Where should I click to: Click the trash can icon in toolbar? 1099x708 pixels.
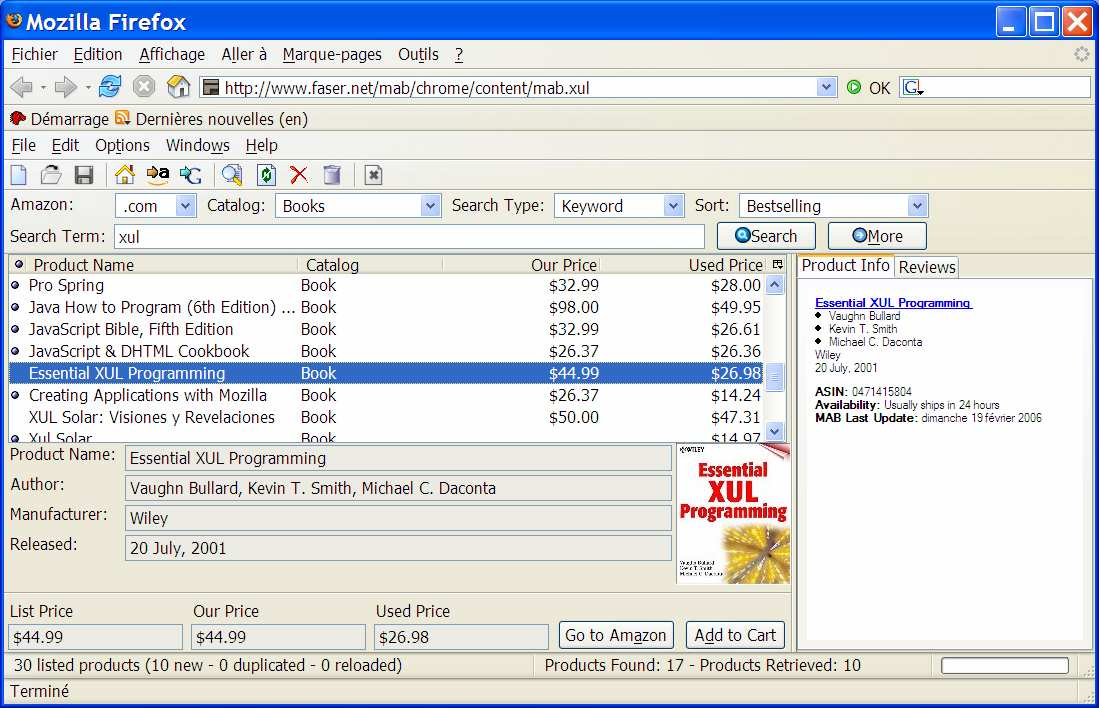click(x=332, y=175)
